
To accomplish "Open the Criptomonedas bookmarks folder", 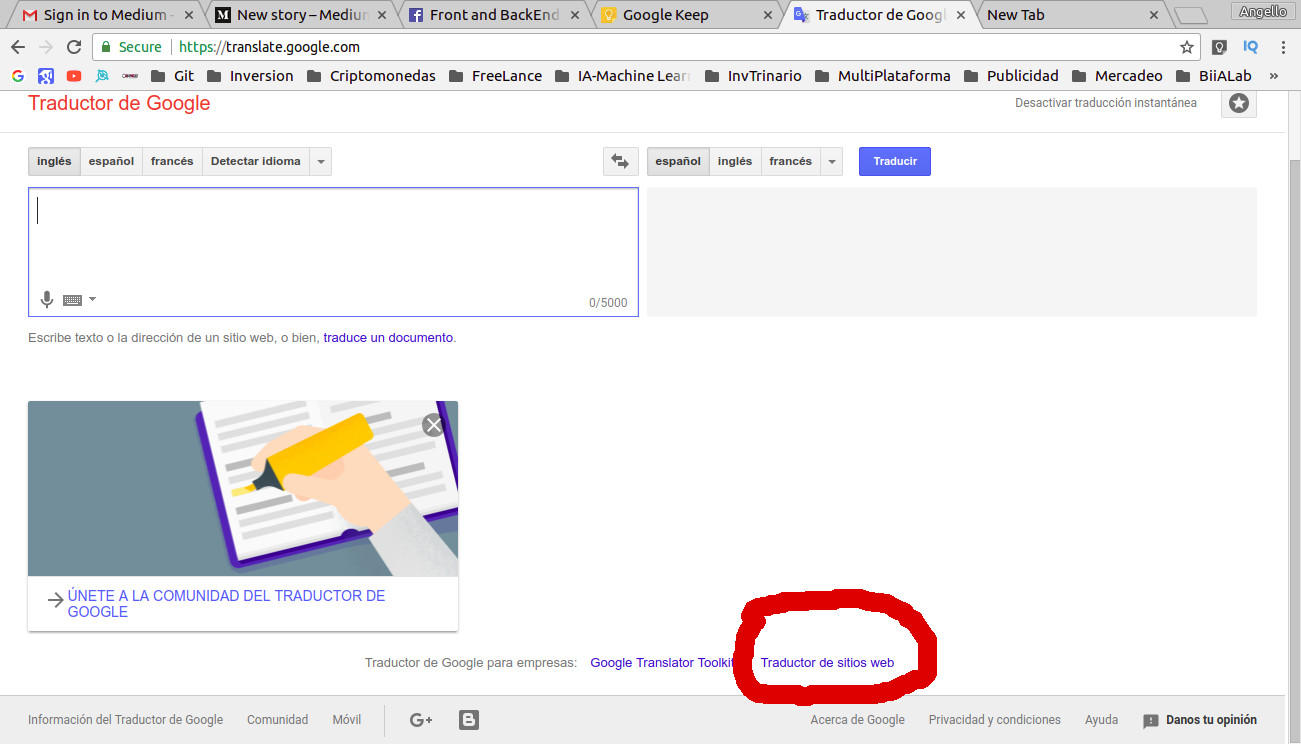I will point(371,76).
